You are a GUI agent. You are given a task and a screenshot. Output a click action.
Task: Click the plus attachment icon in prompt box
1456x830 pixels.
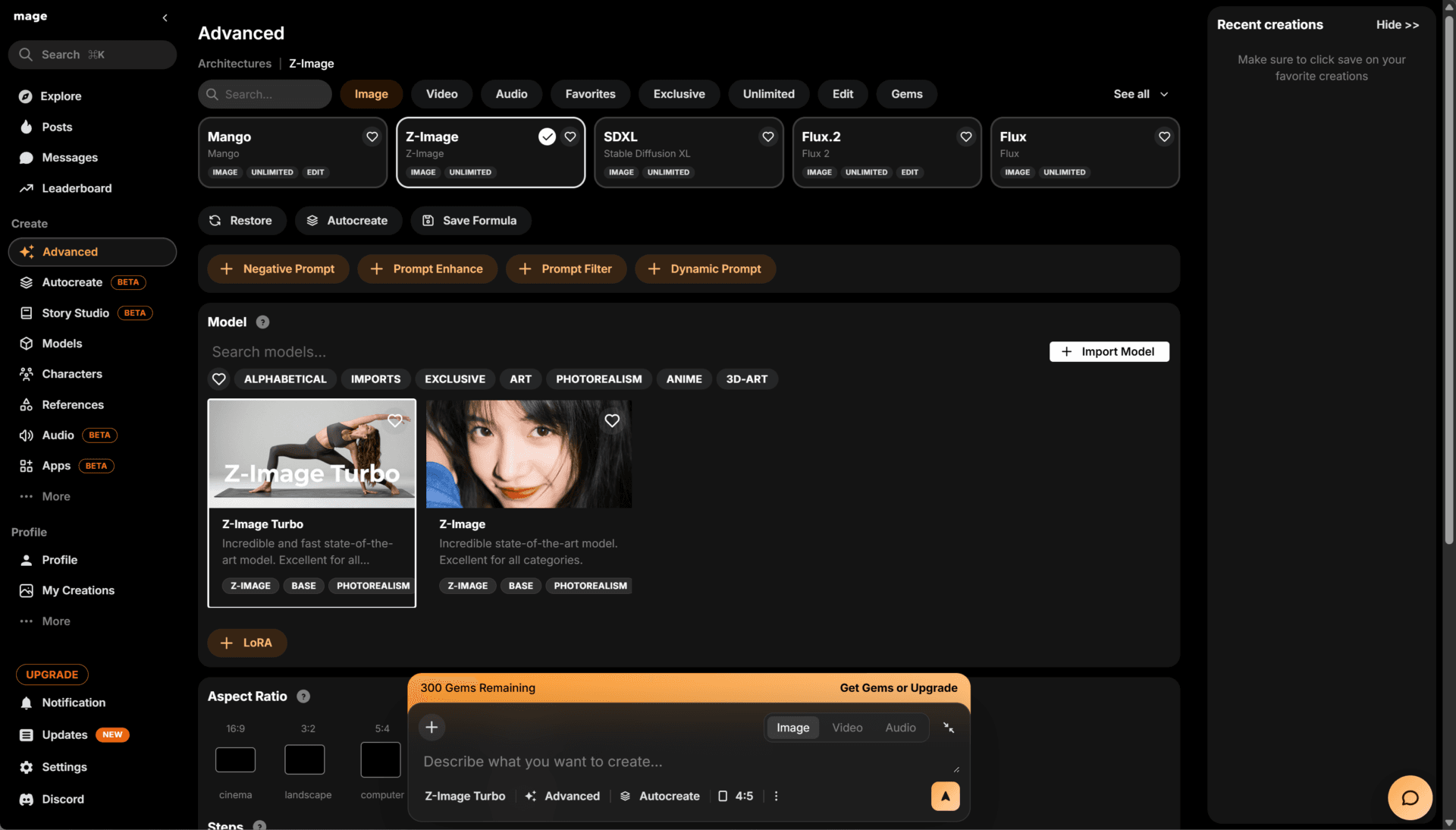click(x=431, y=728)
